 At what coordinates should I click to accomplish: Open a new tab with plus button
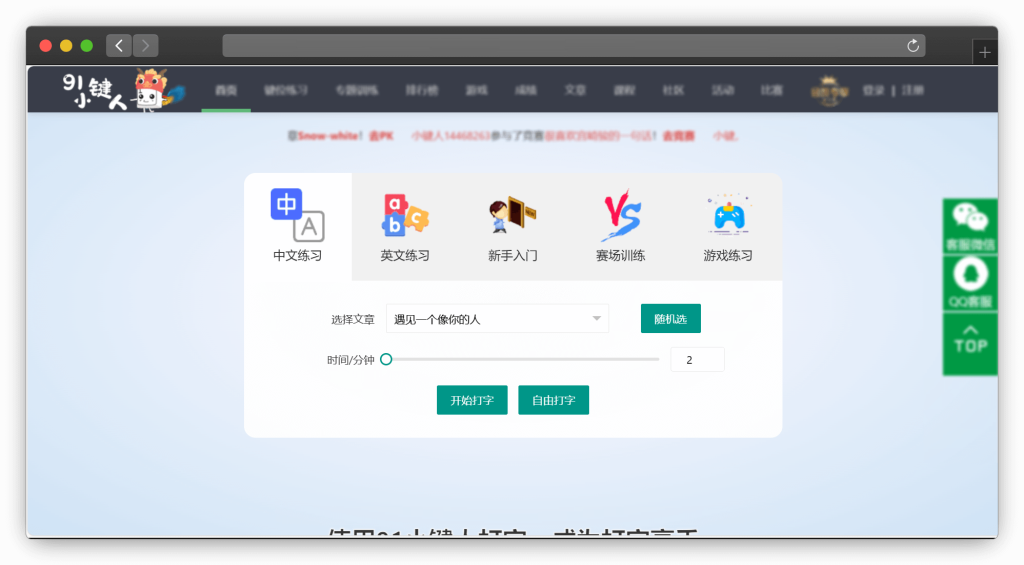point(985,52)
